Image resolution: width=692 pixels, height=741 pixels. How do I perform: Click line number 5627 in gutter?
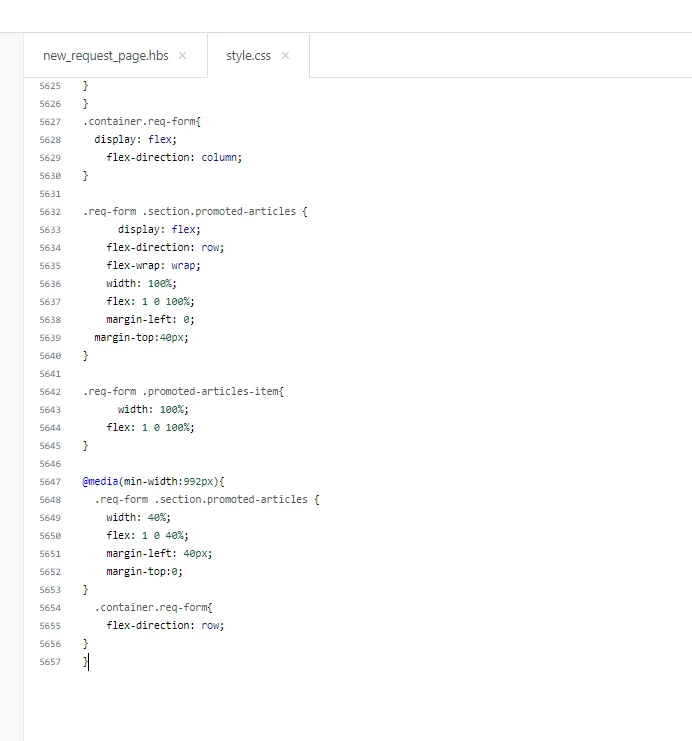[50, 122]
